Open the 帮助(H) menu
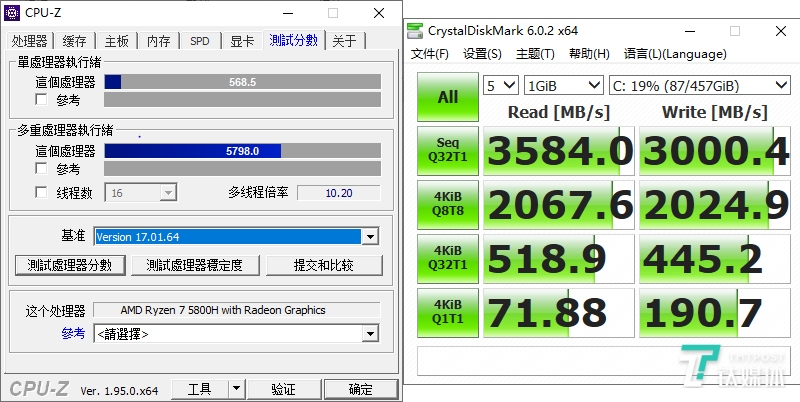Viewport: 800px width, 402px height. (589, 54)
